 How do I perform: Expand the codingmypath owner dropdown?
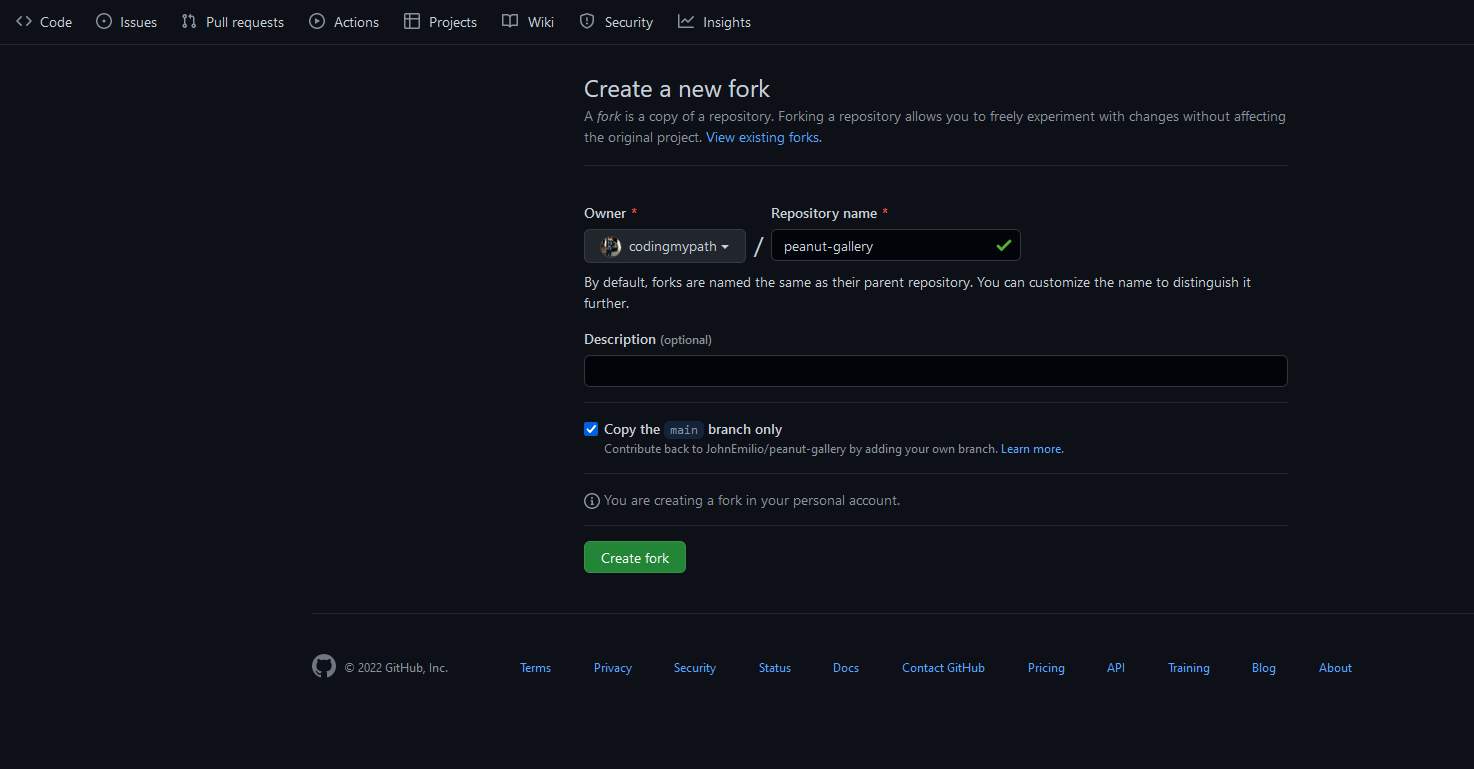[x=665, y=246]
